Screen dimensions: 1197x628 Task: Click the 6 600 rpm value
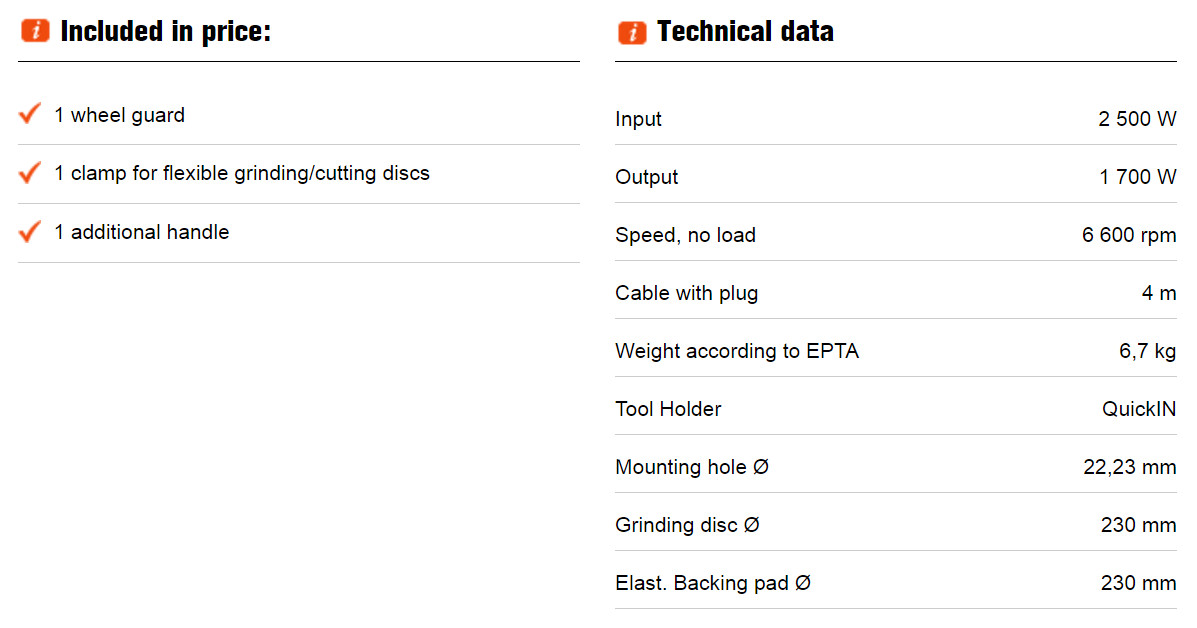click(x=1129, y=235)
